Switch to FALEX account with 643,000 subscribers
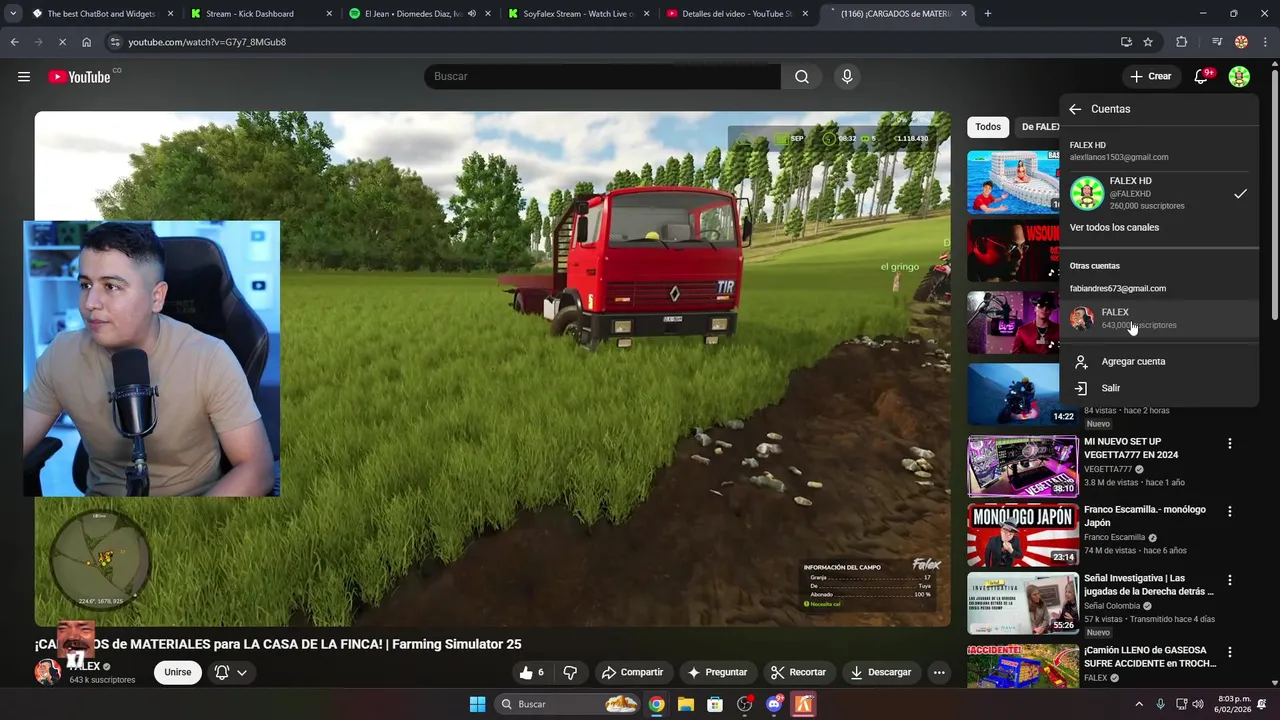This screenshot has height=720, width=1280. click(1159, 319)
